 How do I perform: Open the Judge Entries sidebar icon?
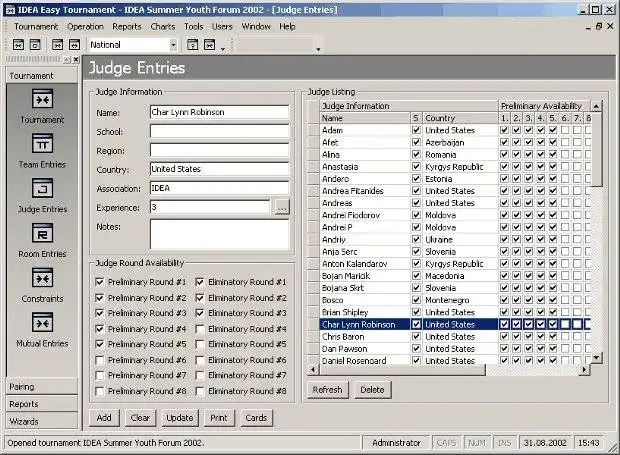pyautogui.click(x=42, y=188)
